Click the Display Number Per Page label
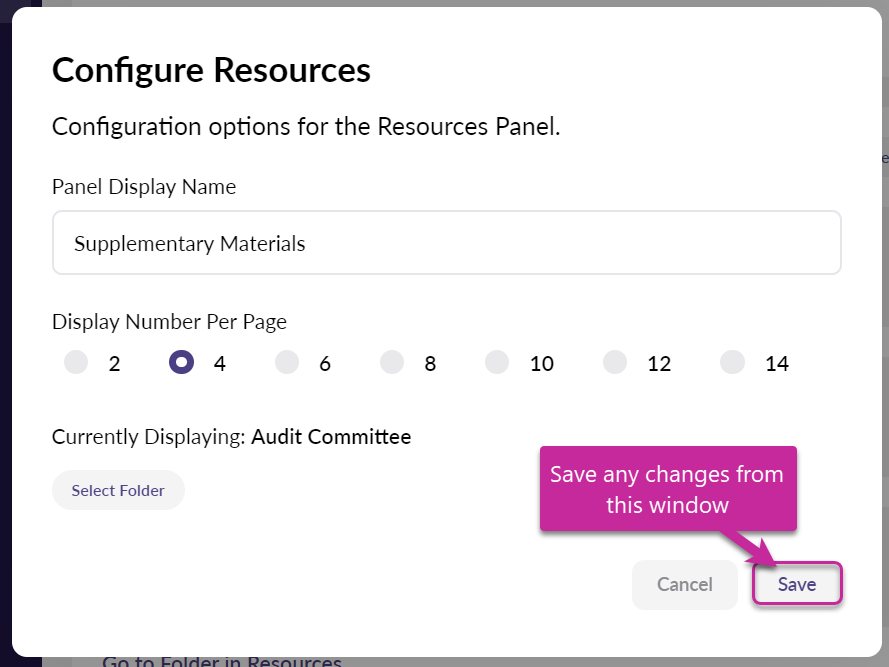 (x=169, y=322)
